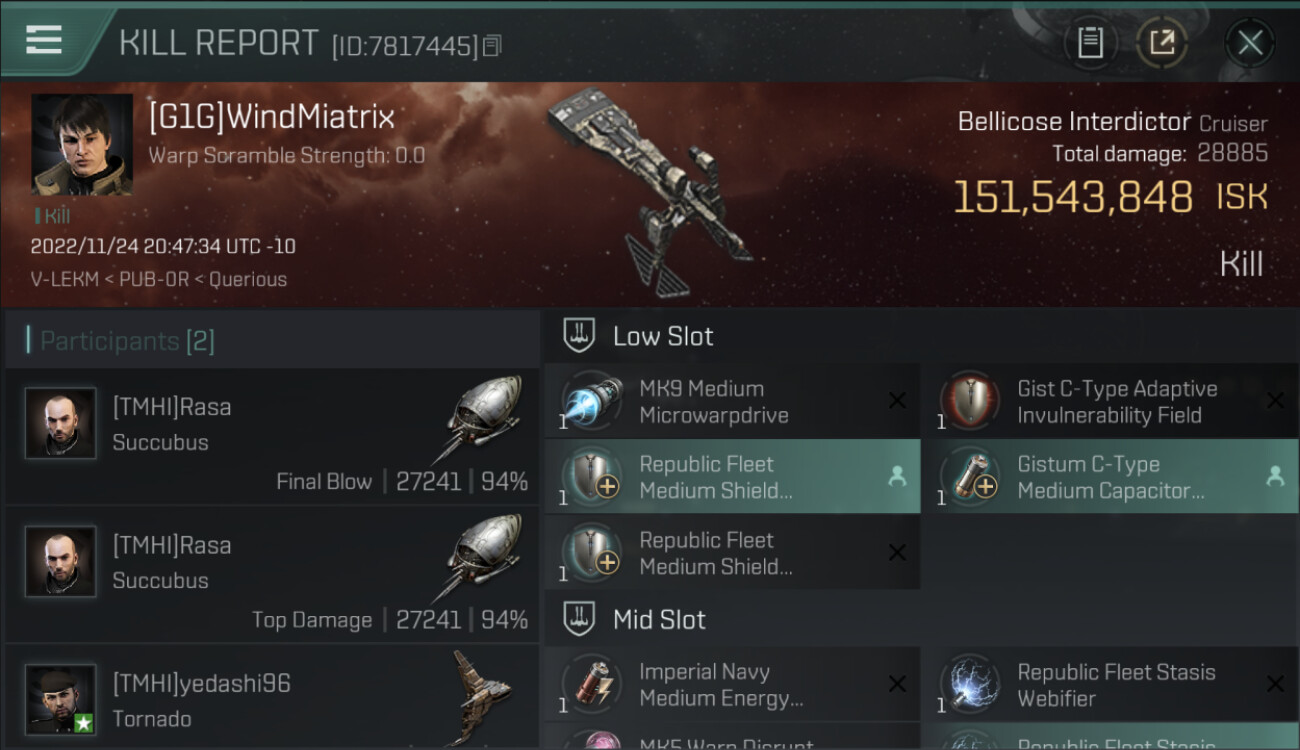
Task: Open the clipboard notes icon in header
Action: pos(1090,43)
